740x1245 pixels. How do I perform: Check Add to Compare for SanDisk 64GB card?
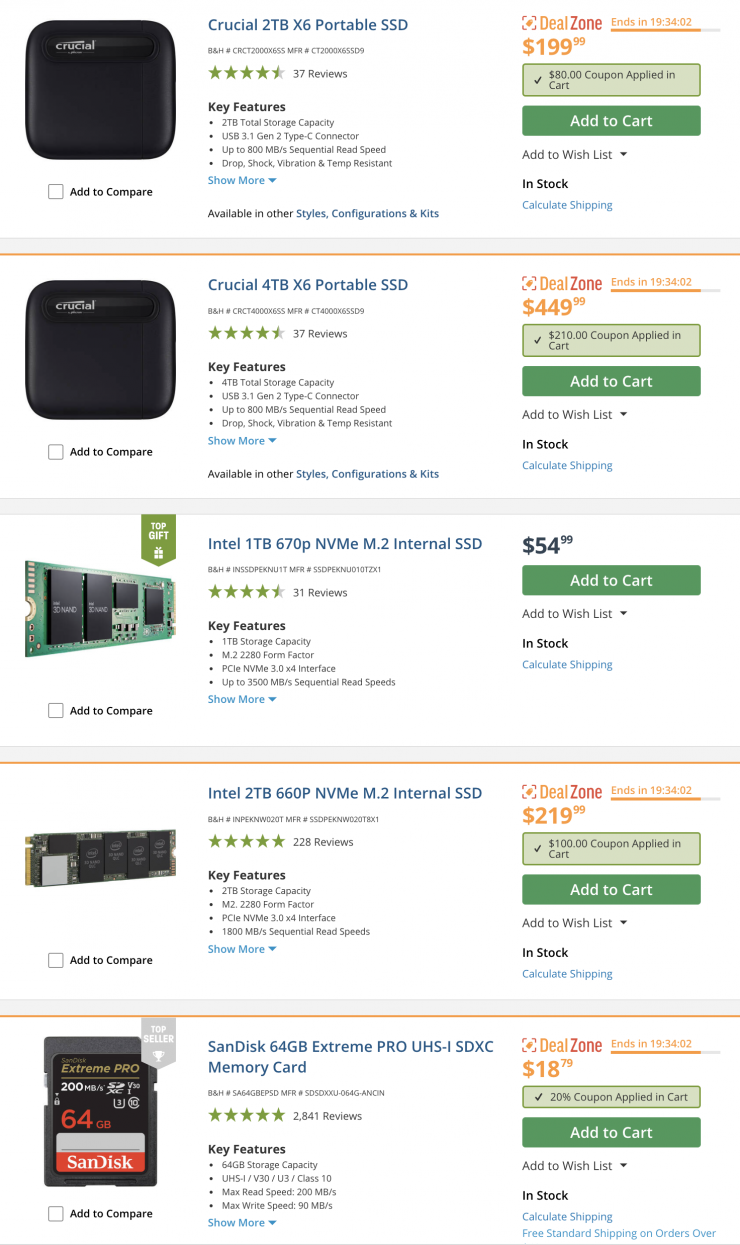56,1214
